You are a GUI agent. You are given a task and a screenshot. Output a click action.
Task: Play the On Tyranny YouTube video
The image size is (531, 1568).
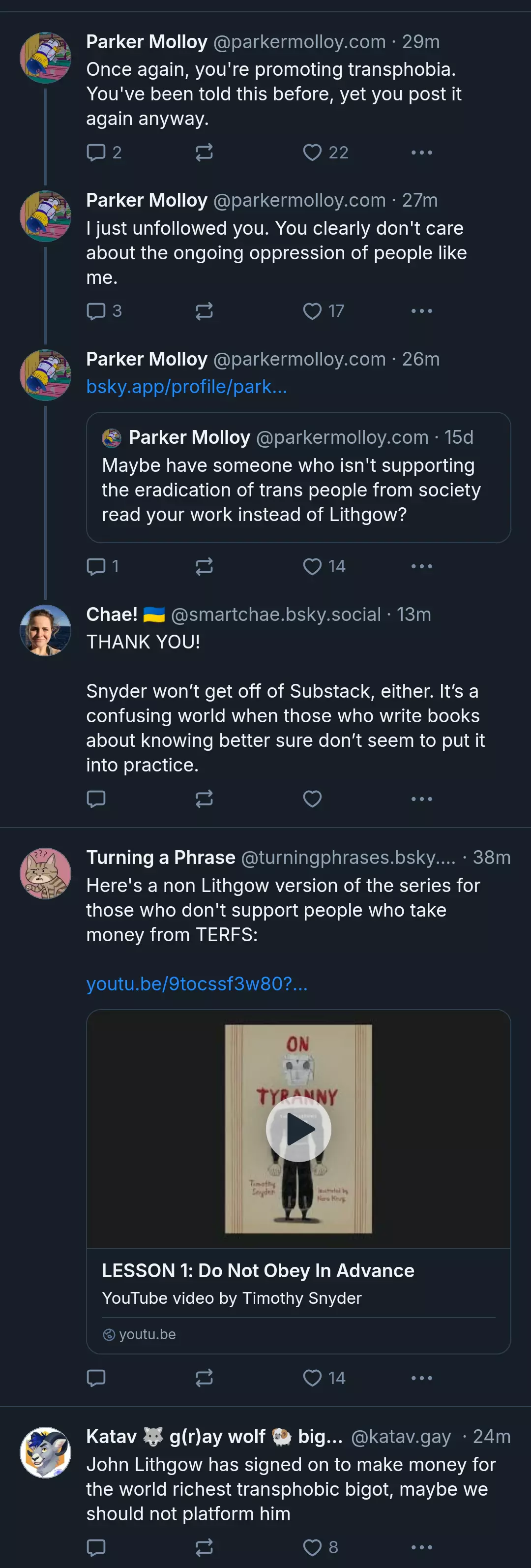298,1129
